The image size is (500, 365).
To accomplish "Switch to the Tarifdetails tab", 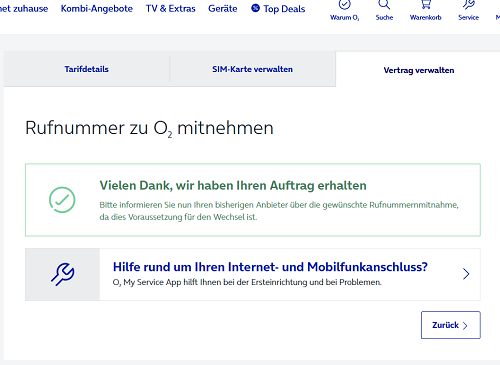I will 87,69.
